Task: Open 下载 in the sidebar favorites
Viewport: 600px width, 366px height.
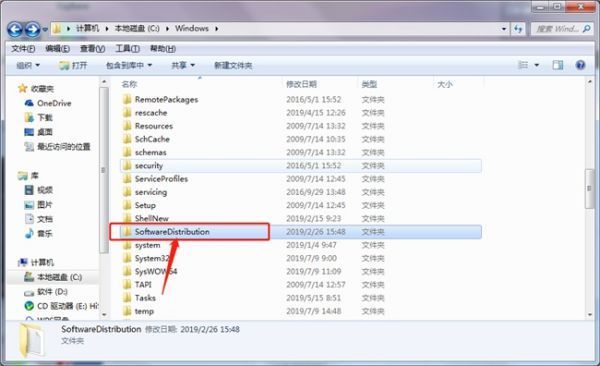Action: point(38,118)
